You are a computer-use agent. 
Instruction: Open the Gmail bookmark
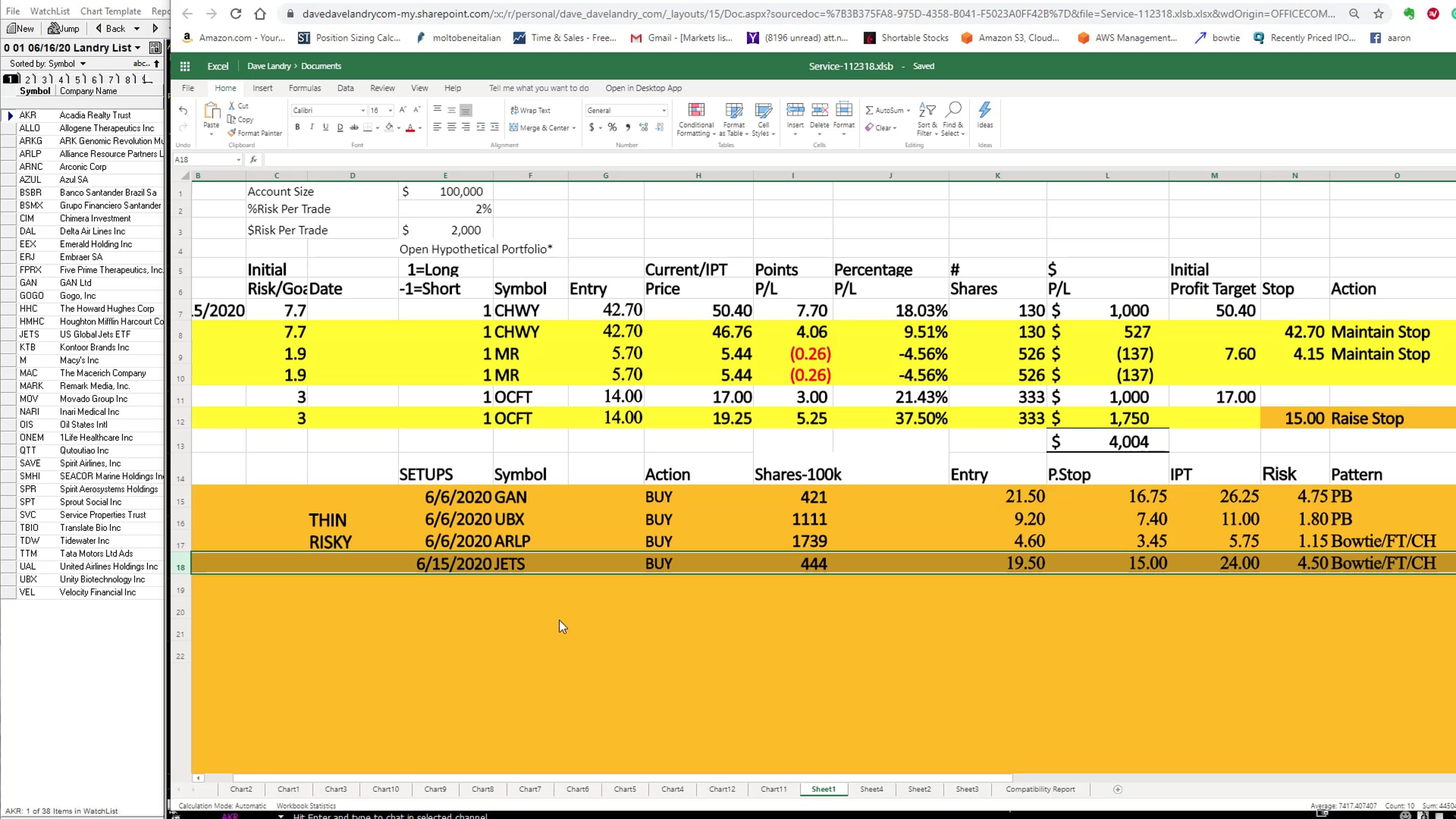pyautogui.click(x=681, y=38)
